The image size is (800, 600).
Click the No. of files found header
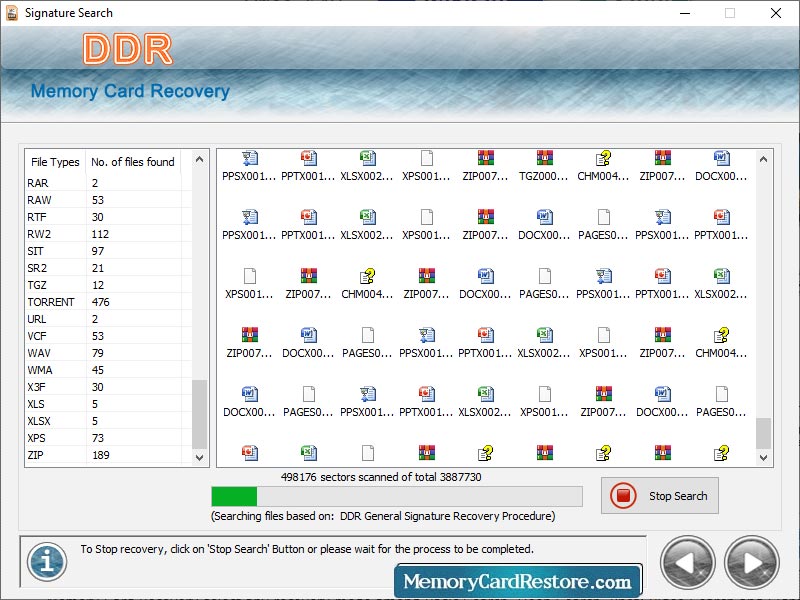(133, 162)
